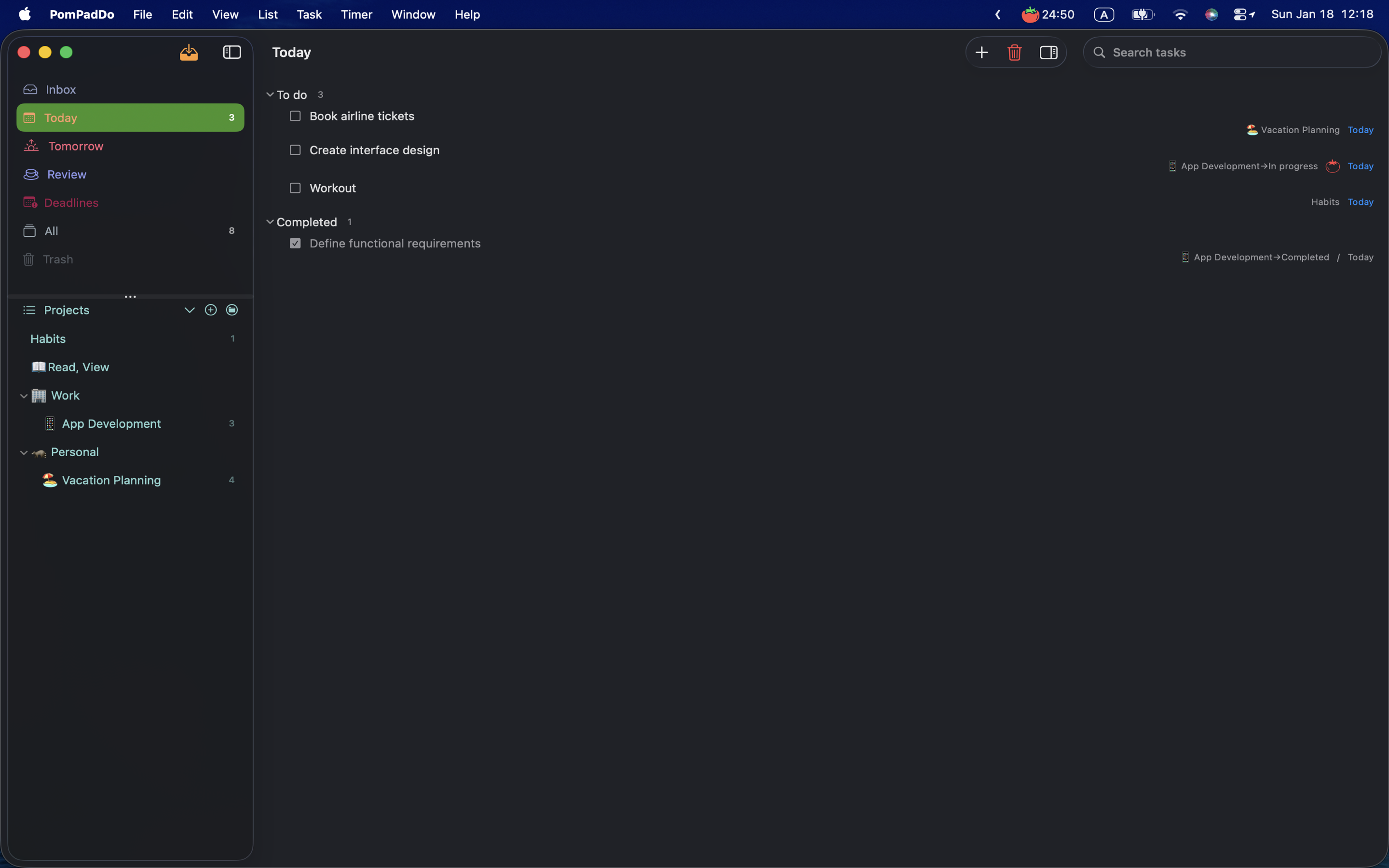
Task: Open Vacation Planning project in sidebar
Action: click(111, 480)
